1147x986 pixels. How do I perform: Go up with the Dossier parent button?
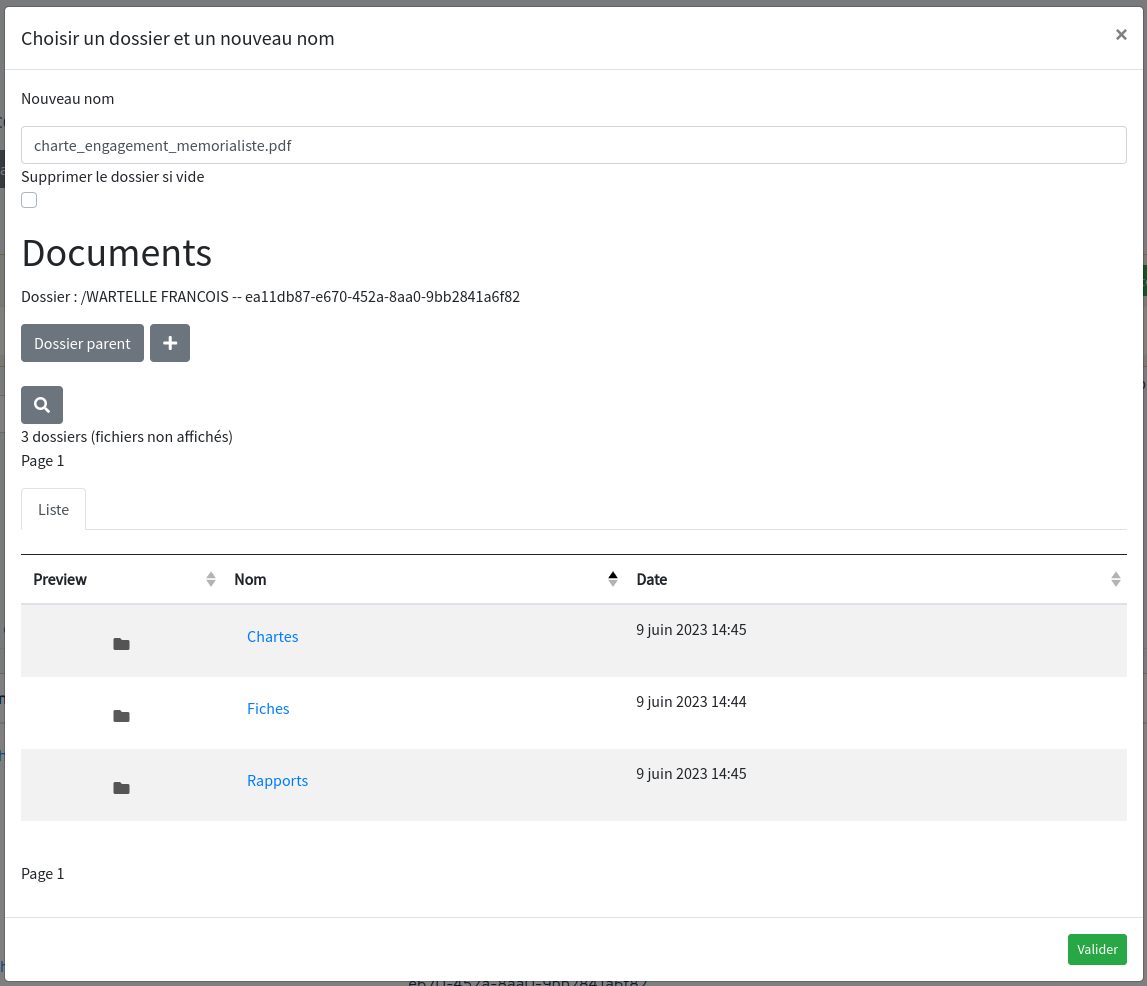(82, 343)
